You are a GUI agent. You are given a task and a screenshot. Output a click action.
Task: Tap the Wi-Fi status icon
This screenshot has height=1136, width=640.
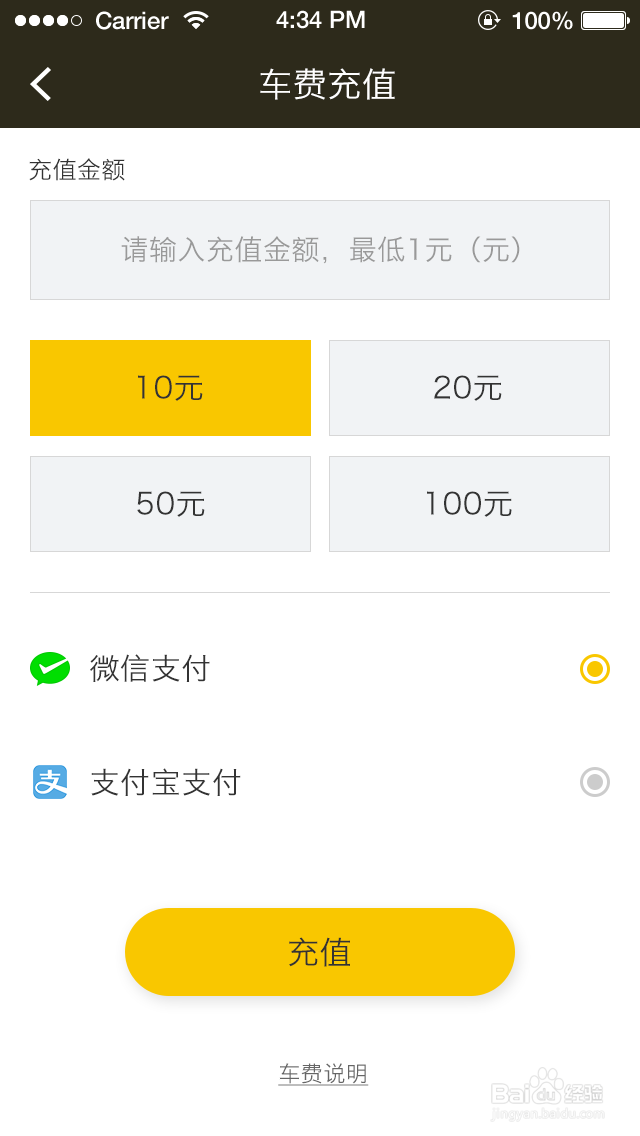coord(196,20)
